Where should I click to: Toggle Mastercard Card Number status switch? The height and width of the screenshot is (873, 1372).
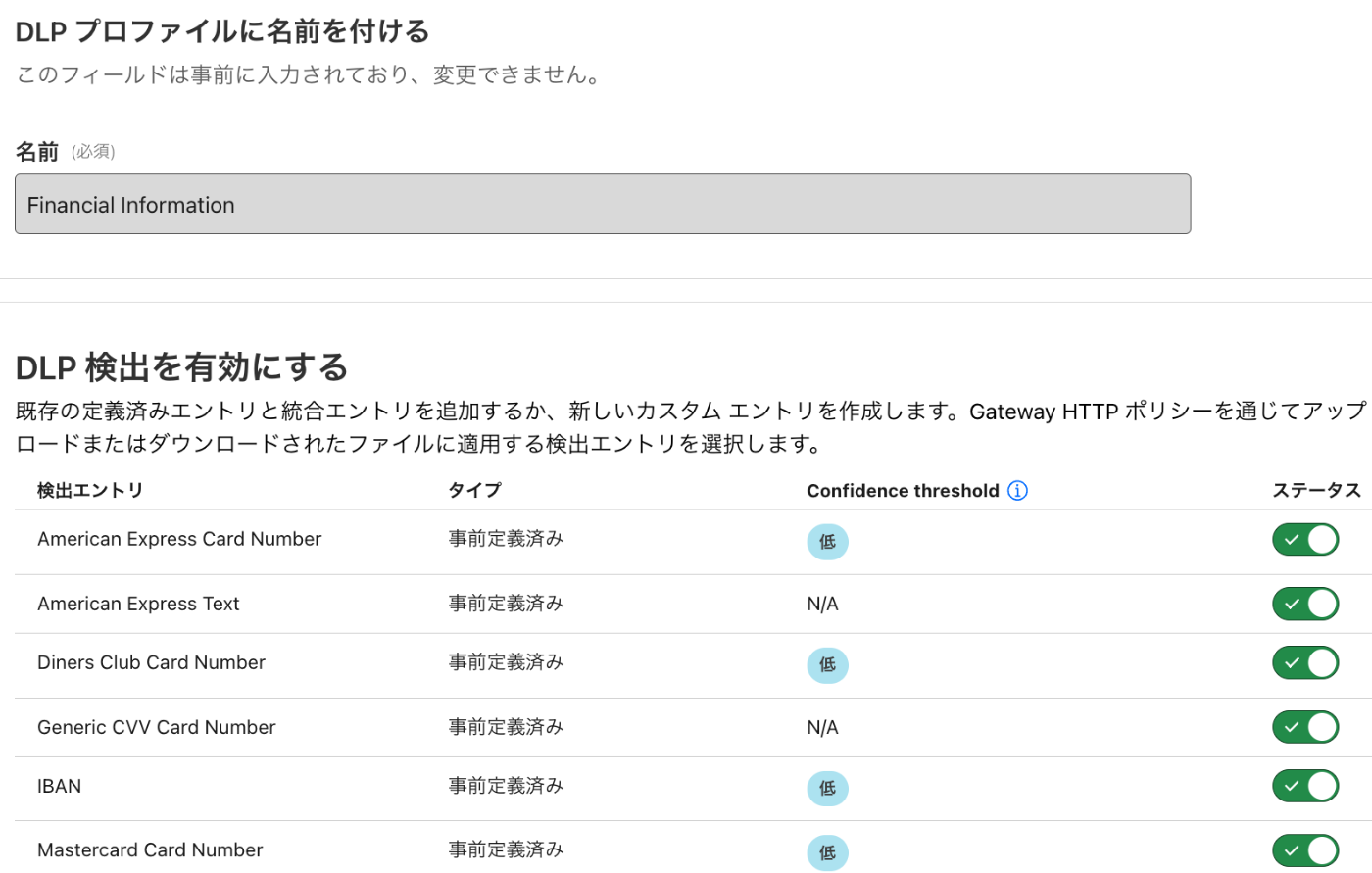[1305, 850]
